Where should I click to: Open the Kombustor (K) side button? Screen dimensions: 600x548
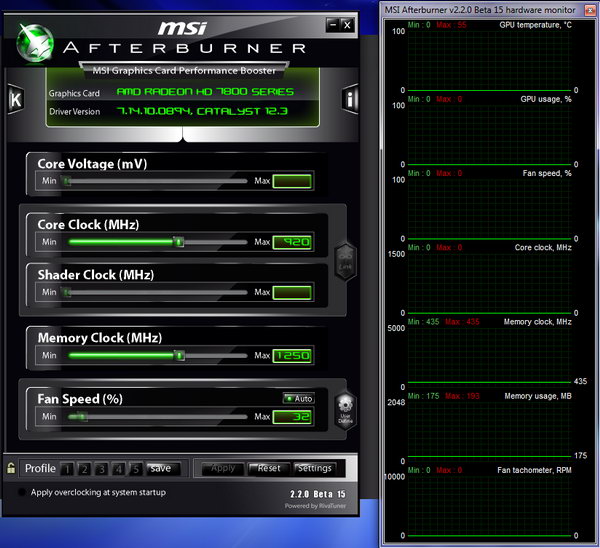tap(16, 99)
